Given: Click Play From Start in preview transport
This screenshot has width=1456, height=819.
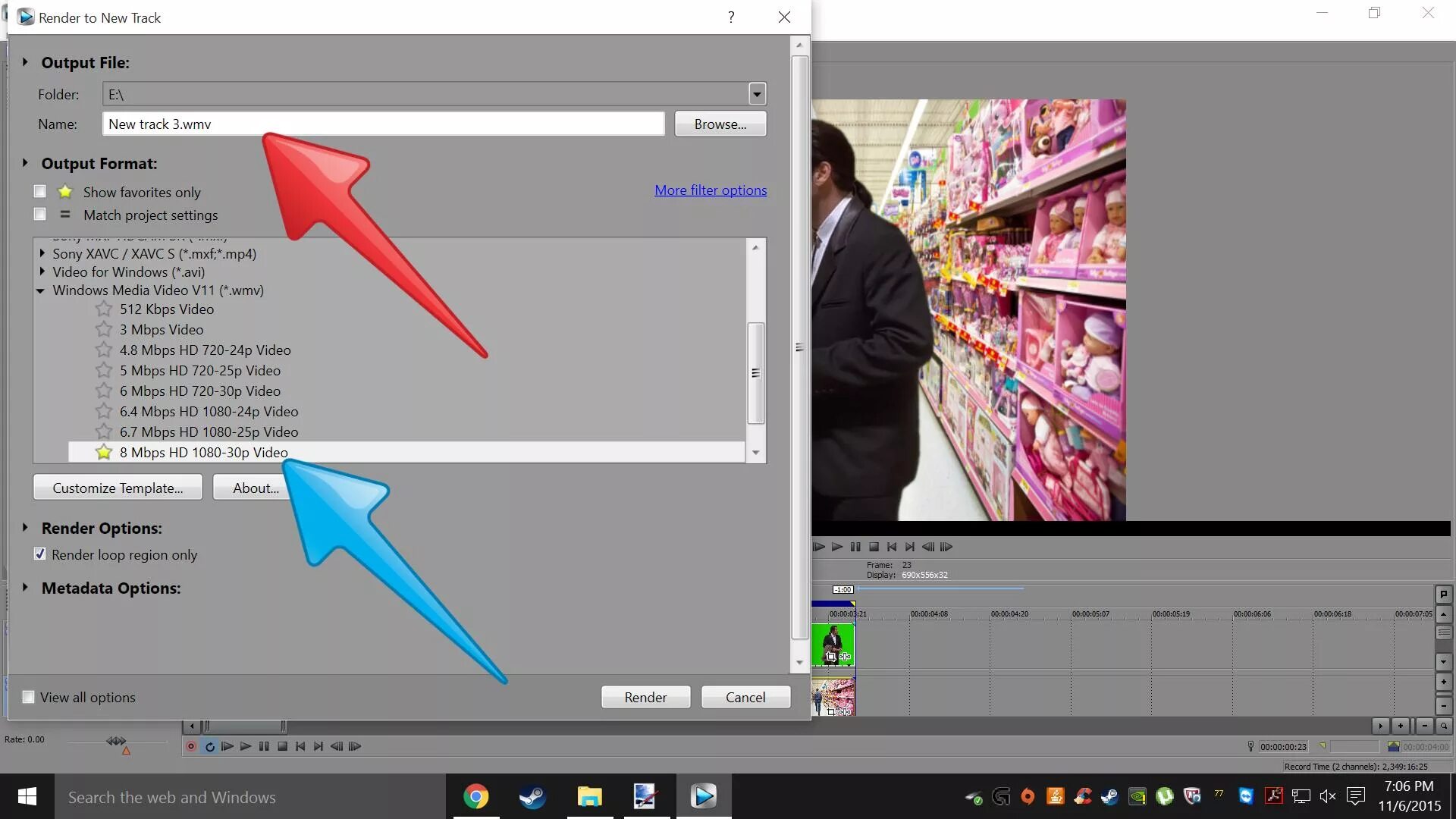Looking at the screenshot, I should [819, 547].
